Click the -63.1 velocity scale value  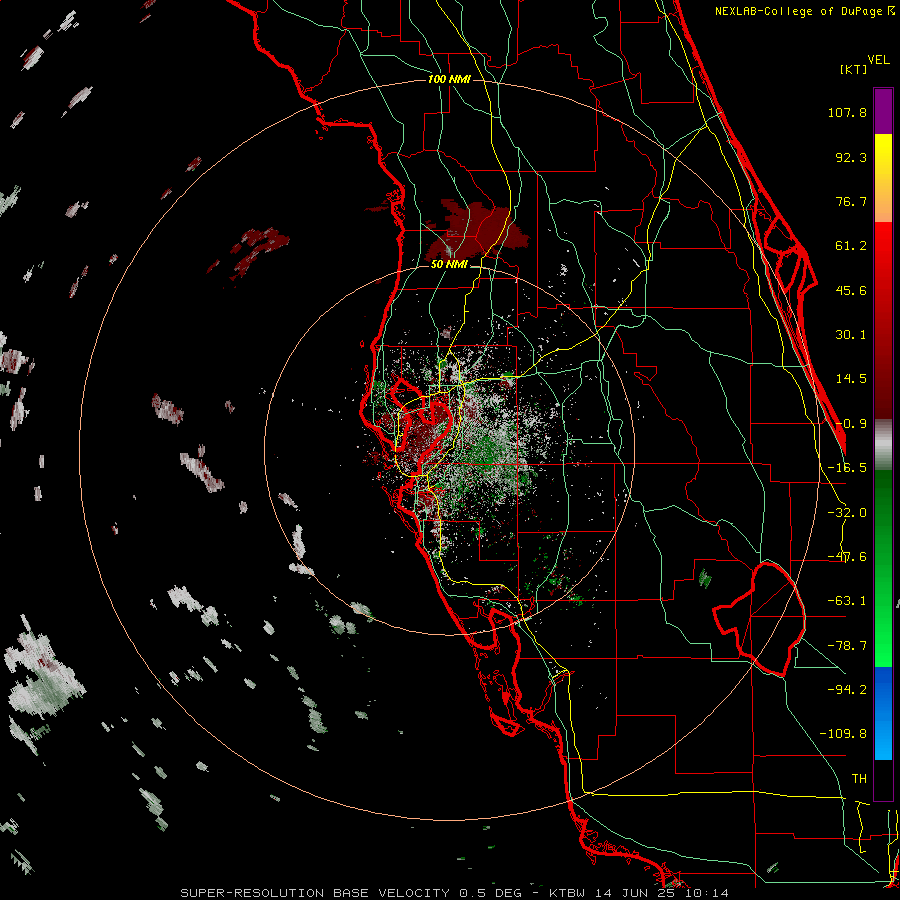point(847,601)
